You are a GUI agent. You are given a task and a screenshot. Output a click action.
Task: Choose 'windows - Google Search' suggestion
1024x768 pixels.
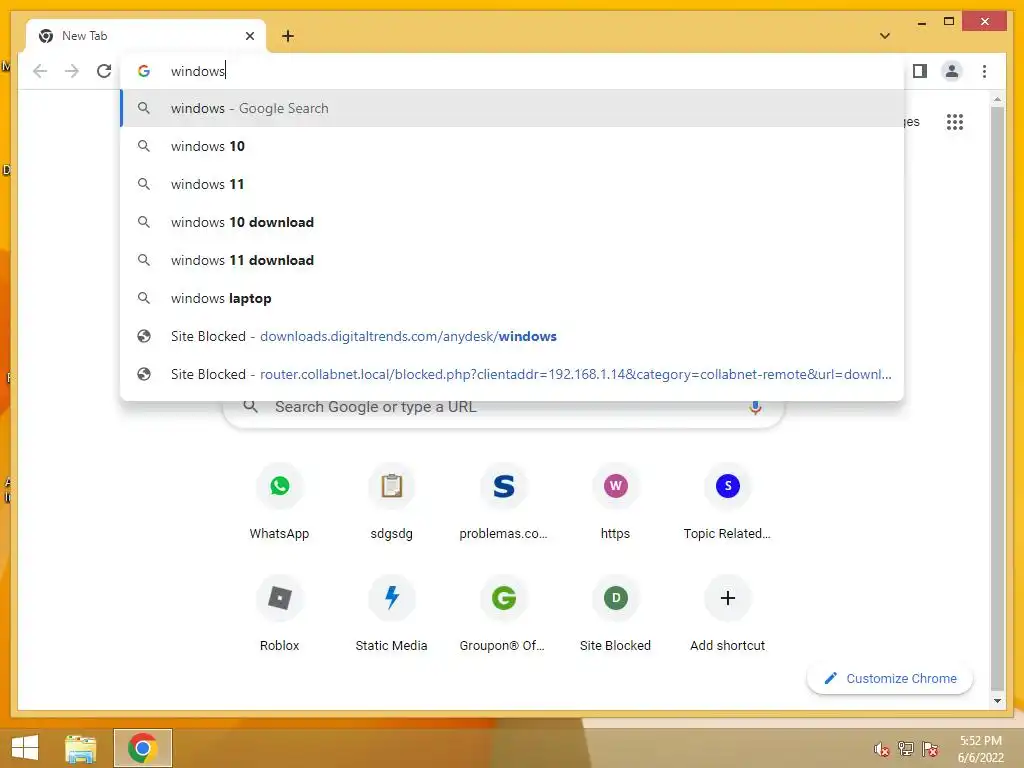(x=512, y=108)
